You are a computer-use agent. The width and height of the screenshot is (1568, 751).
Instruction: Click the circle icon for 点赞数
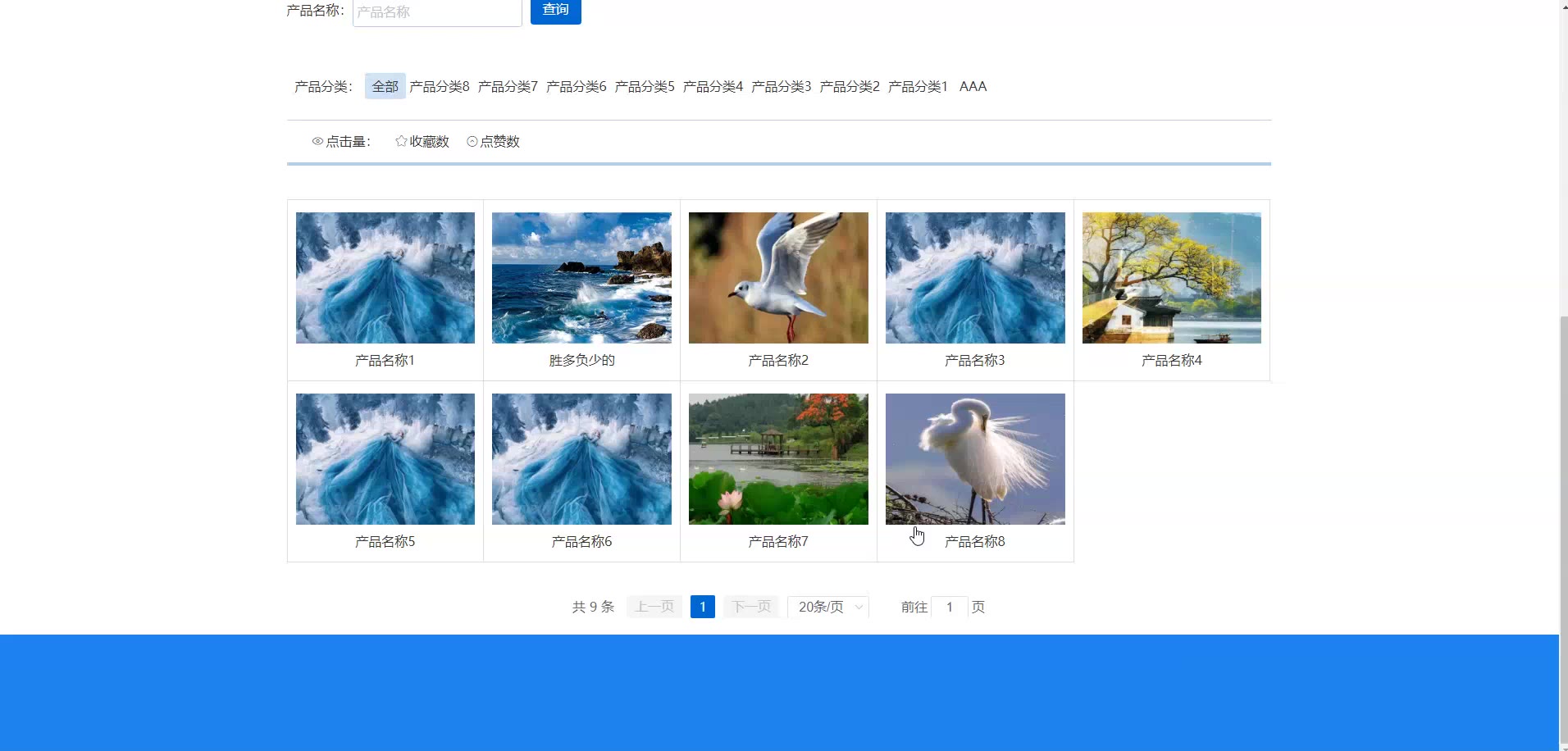472,142
